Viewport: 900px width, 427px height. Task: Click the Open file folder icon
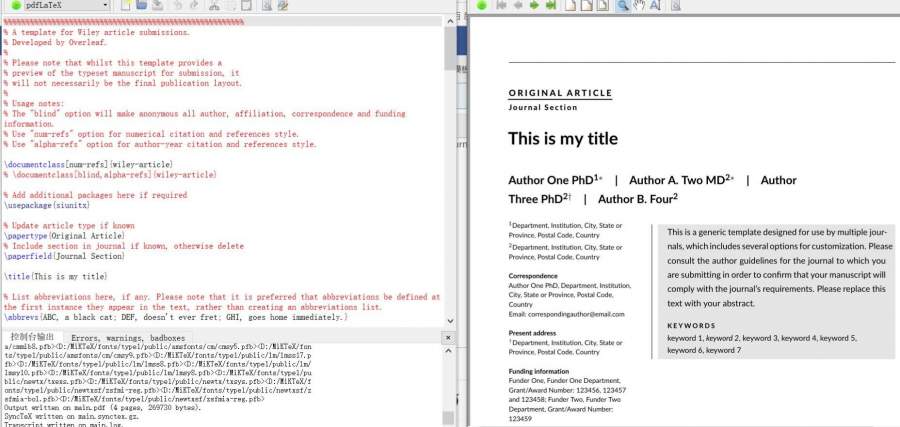tap(142, 6)
